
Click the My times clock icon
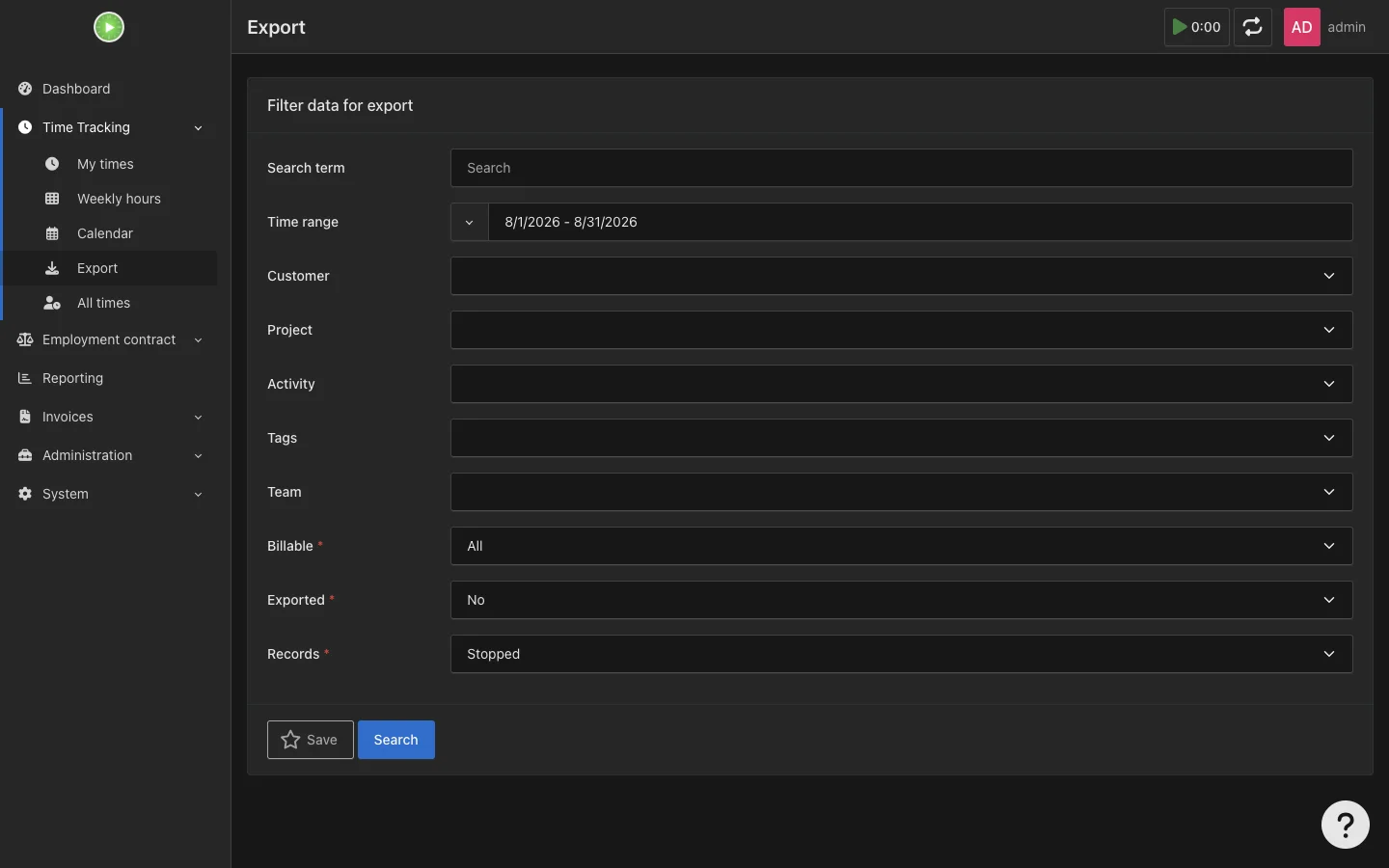point(52,164)
